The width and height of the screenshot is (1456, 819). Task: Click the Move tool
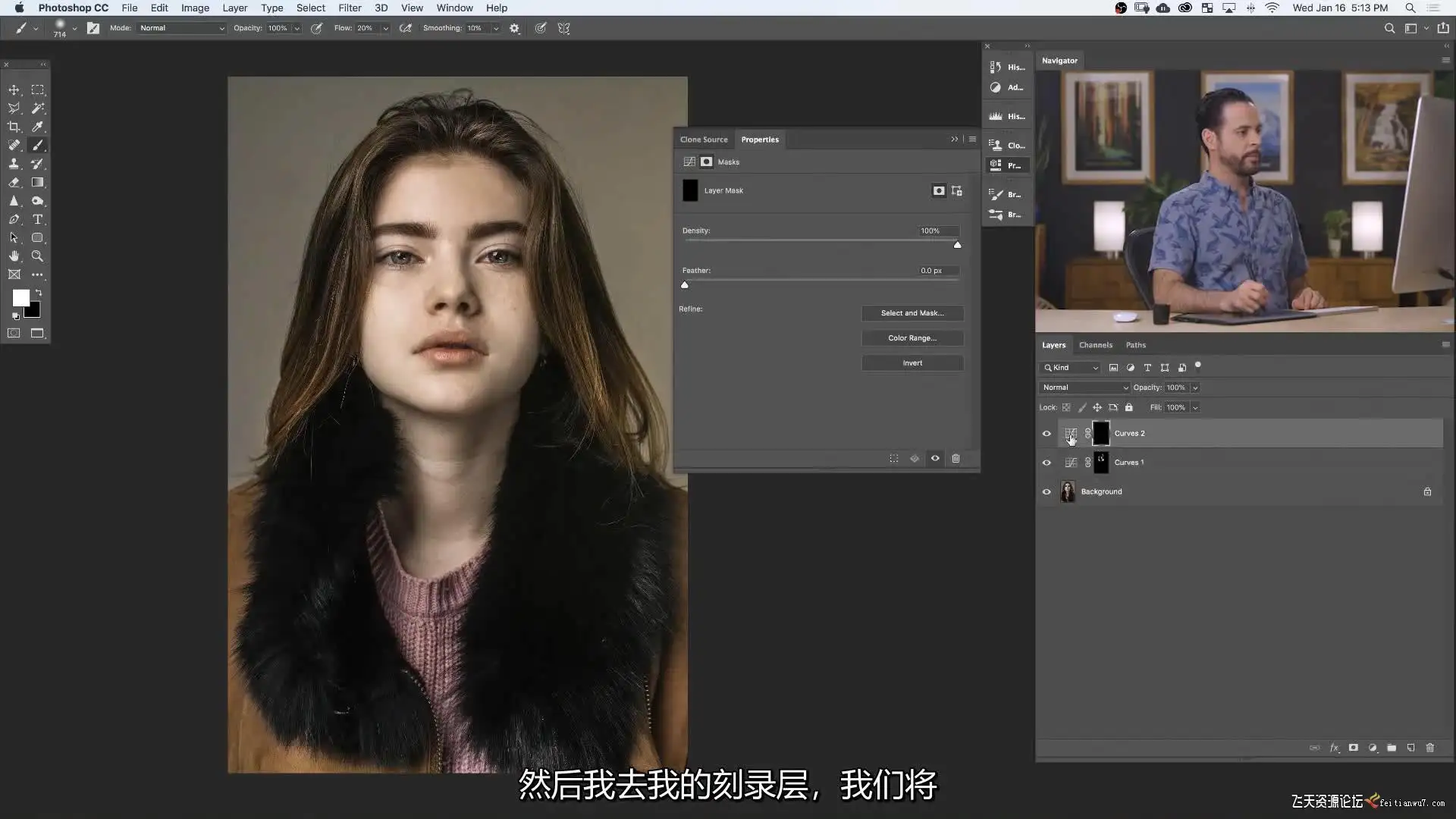pyautogui.click(x=14, y=90)
